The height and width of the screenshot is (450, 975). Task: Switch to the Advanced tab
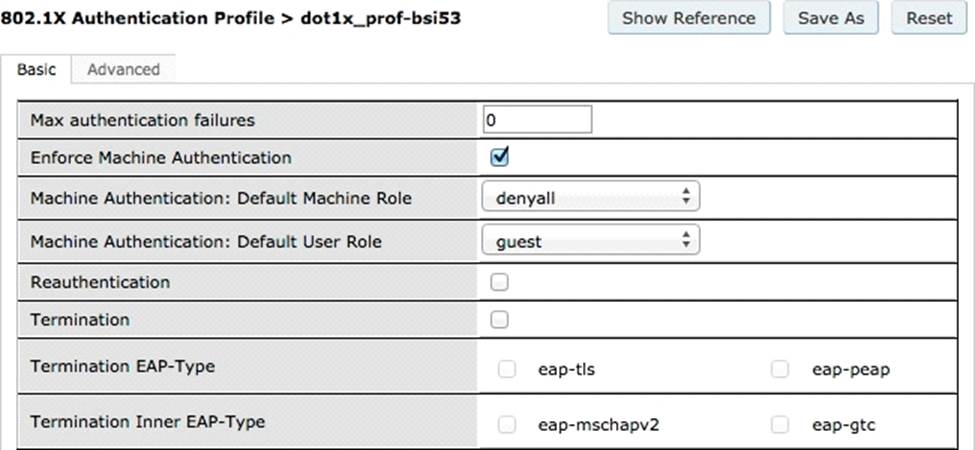tap(123, 69)
